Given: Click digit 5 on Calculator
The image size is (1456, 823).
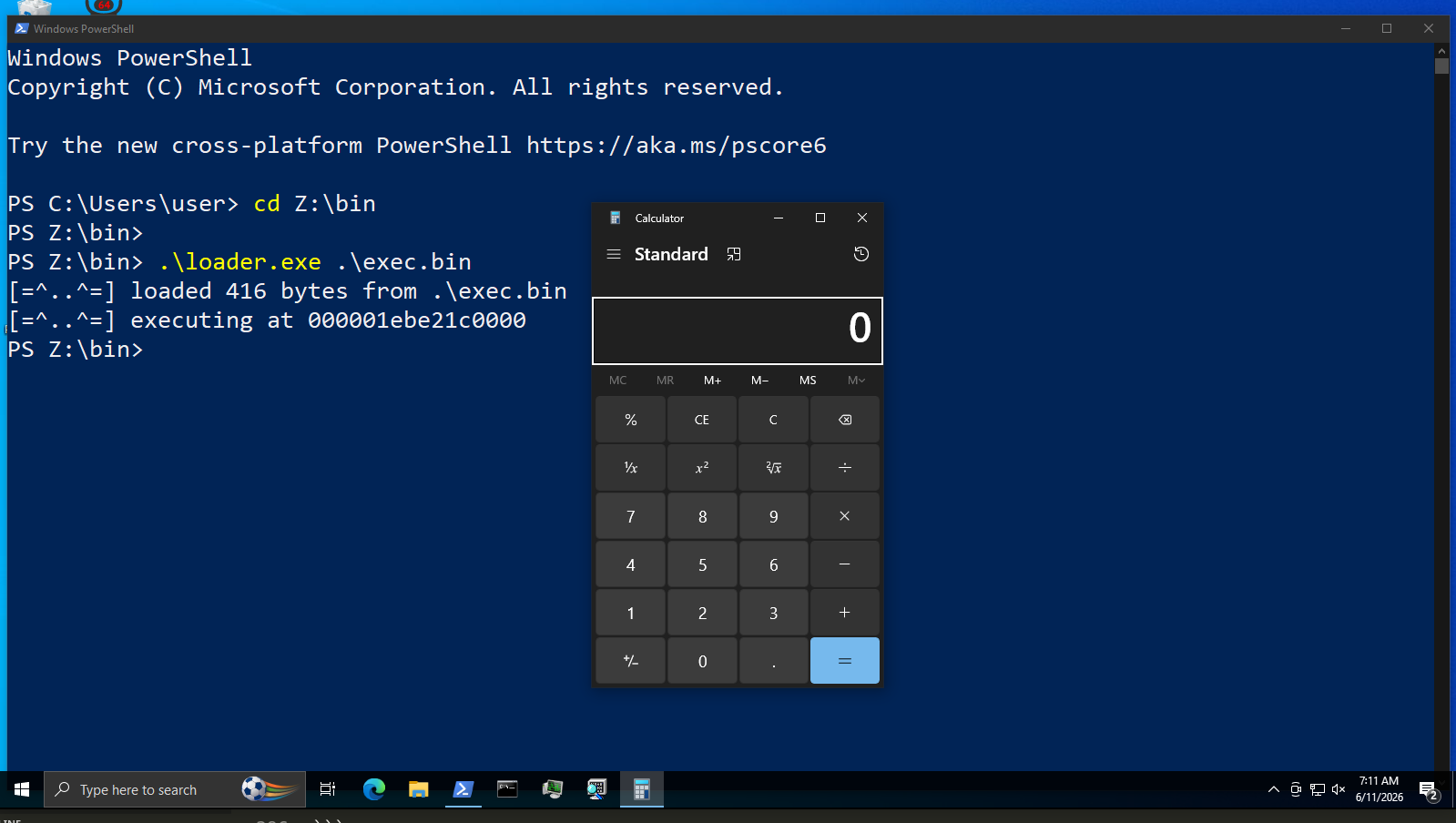Looking at the screenshot, I should pyautogui.click(x=702, y=564).
